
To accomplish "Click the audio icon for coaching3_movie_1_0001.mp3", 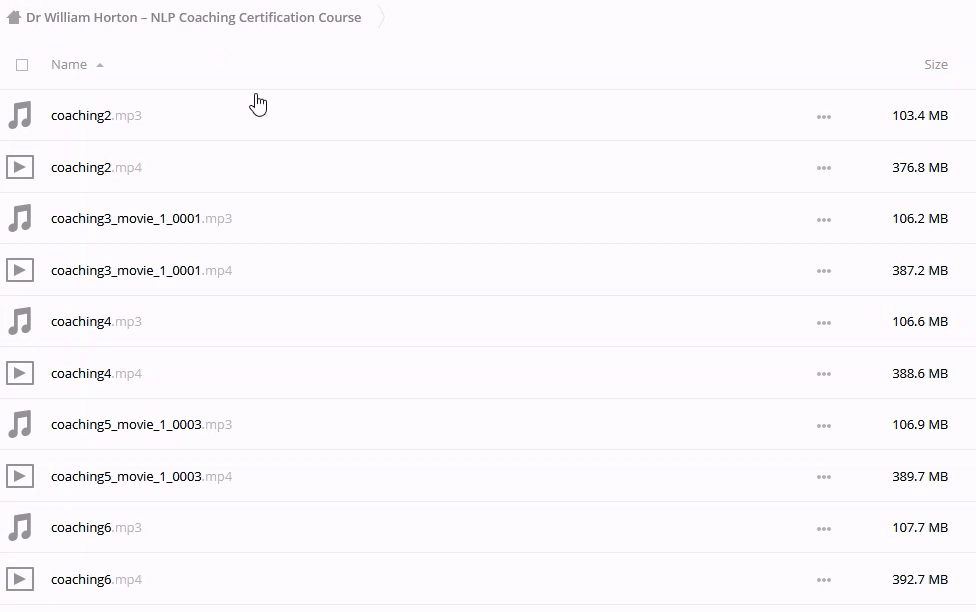I will pos(20,218).
